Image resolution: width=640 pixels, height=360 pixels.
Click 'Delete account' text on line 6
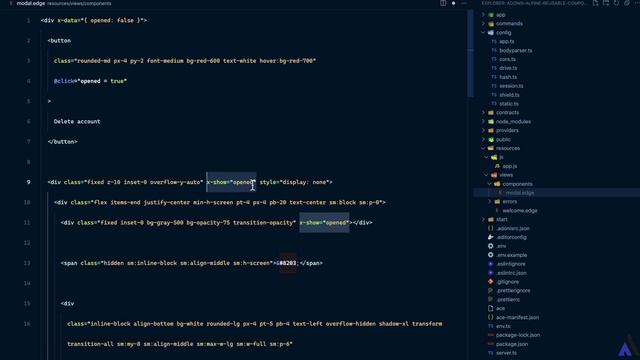pos(77,122)
